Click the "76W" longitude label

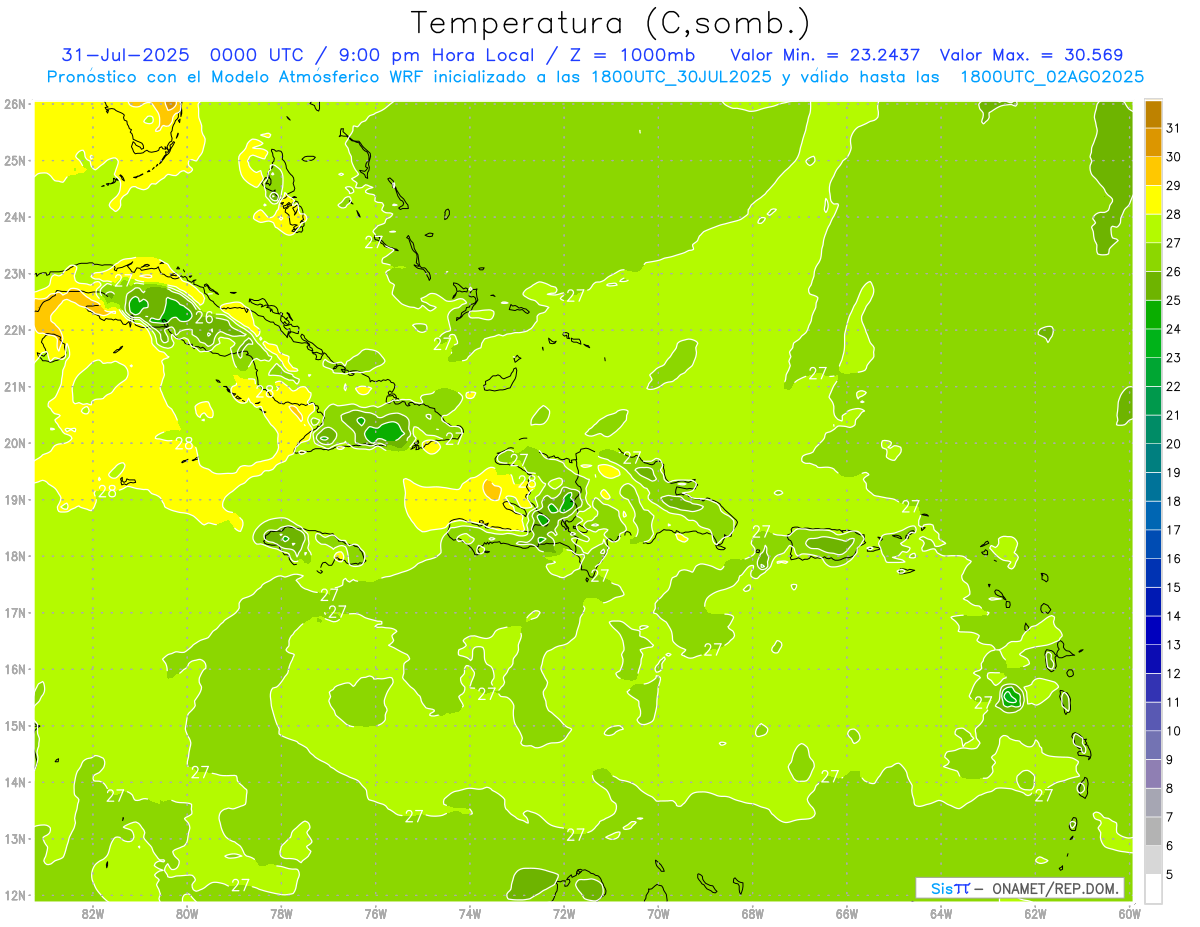click(376, 913)
